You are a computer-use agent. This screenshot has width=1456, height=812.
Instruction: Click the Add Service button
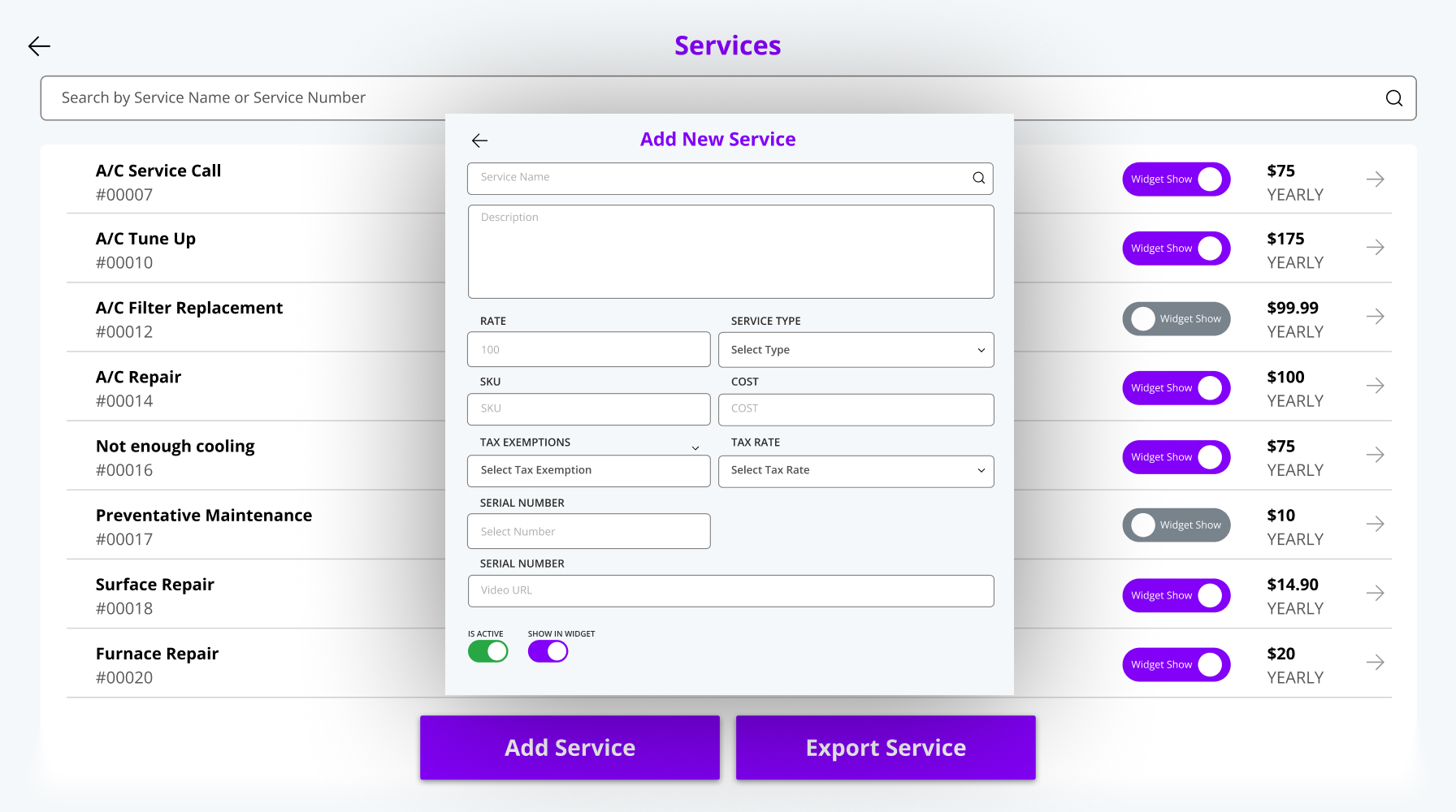570,748
